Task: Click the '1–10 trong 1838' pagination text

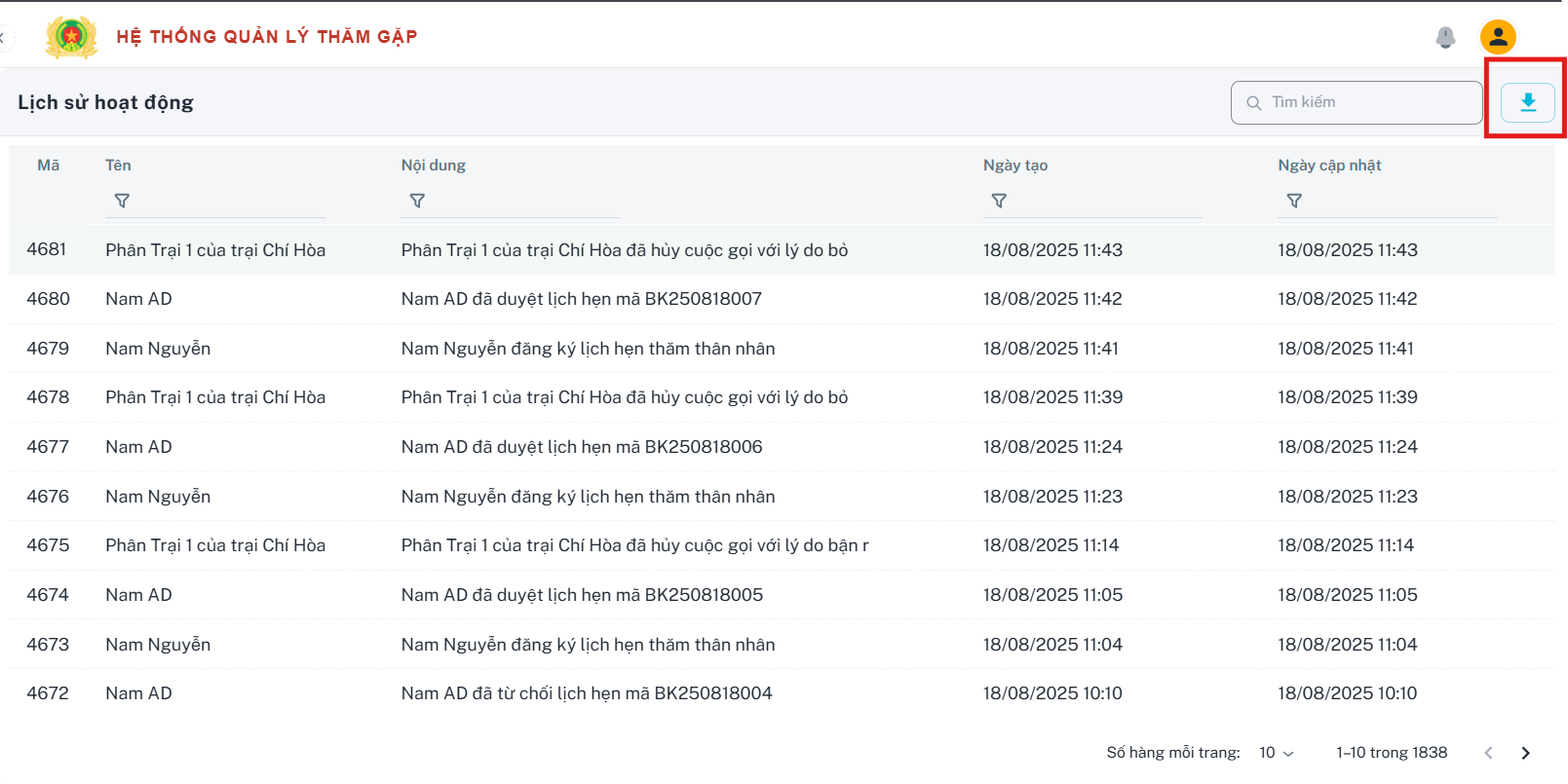Action: click(x=1392, y=753)
